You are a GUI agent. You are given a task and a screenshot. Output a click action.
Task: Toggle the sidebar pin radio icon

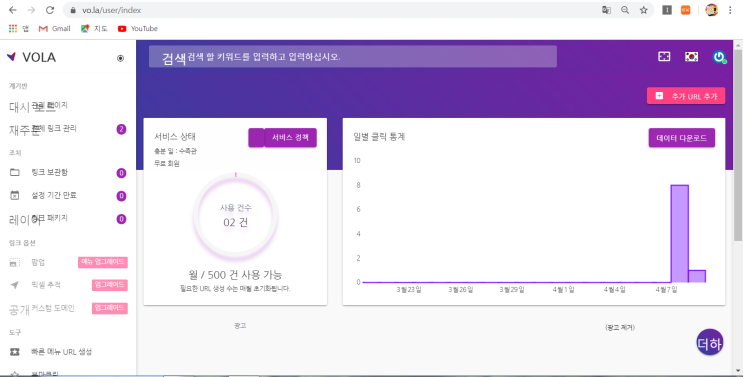tap(120, 58)
